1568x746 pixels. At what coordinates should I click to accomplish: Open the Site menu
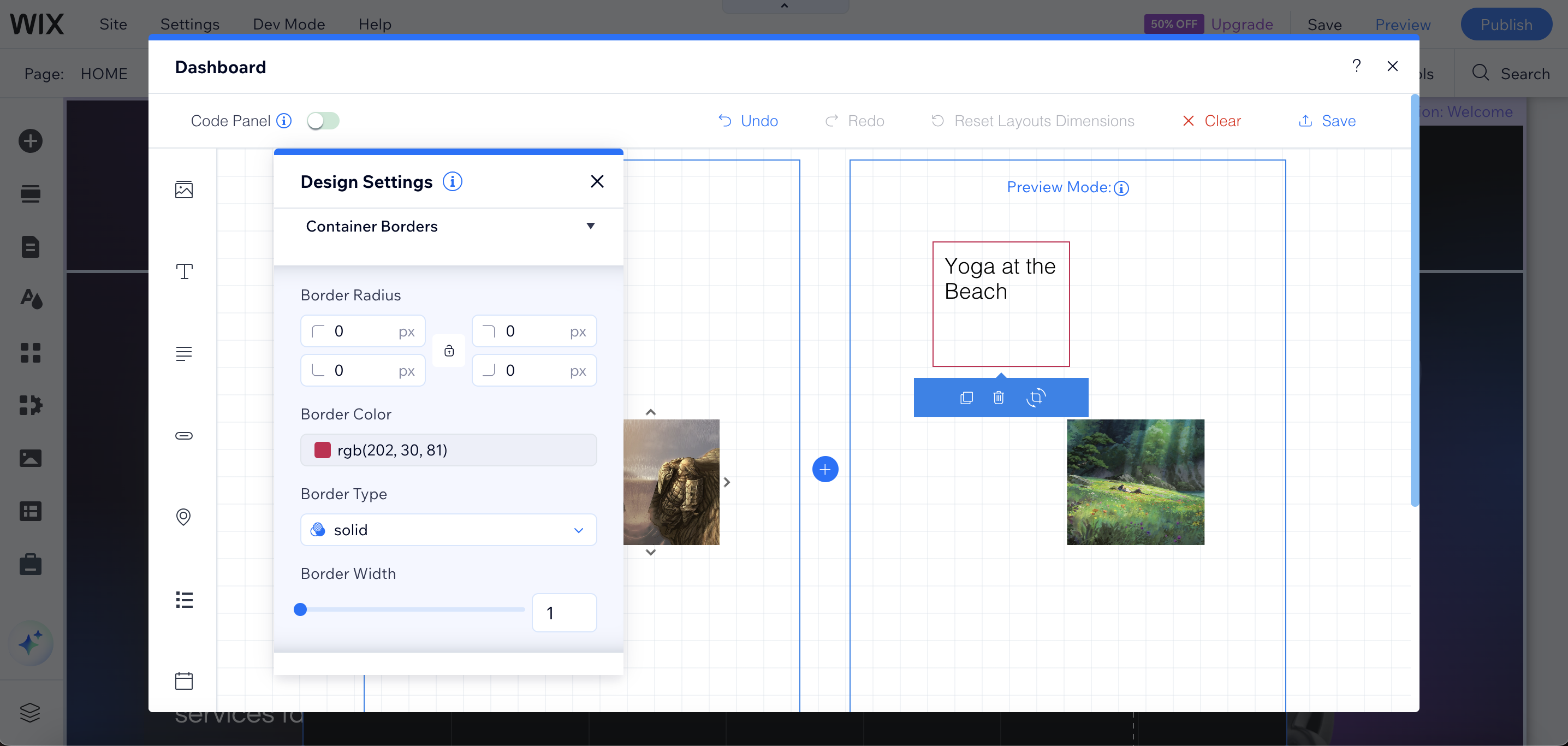[x=113, y=25]
